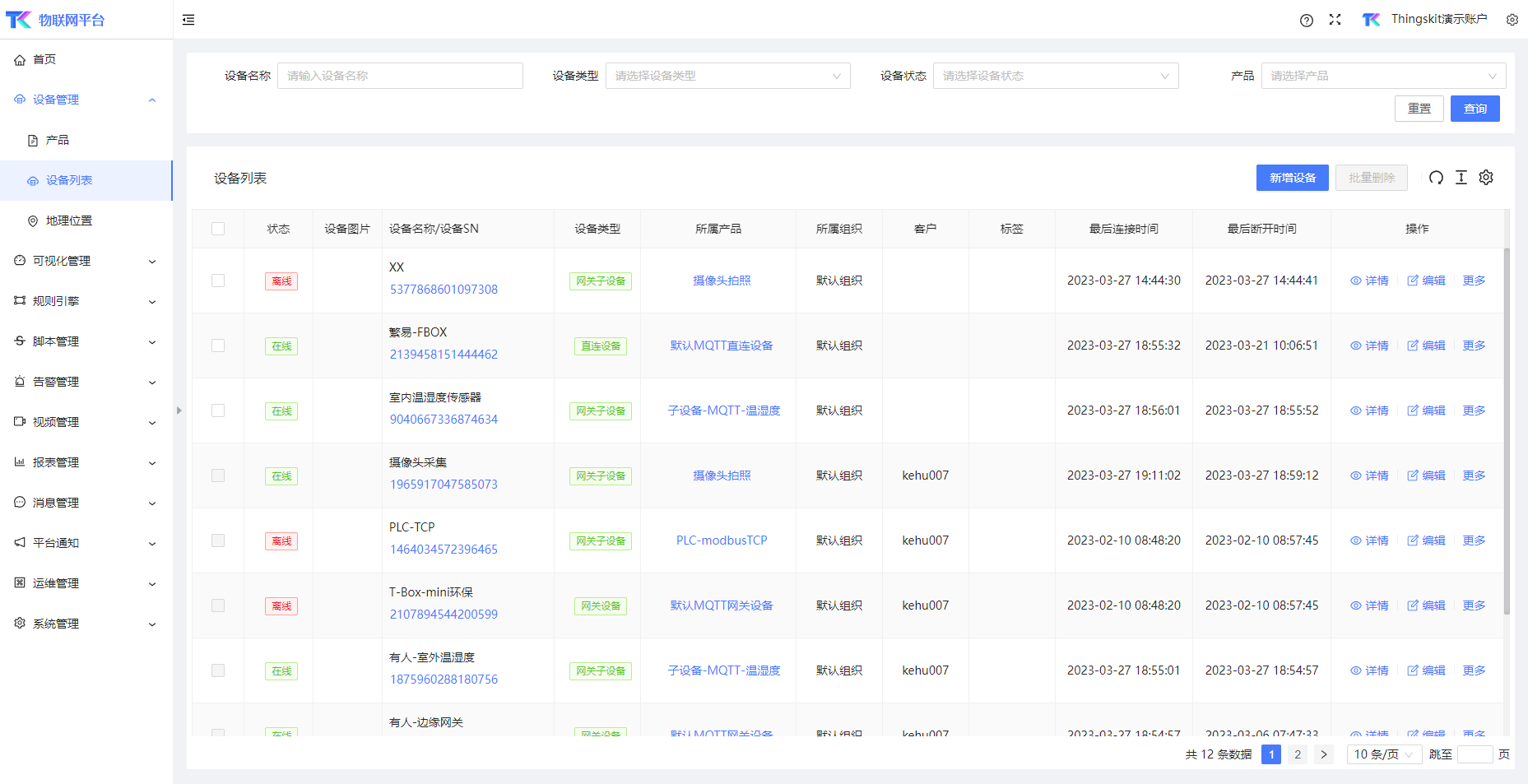The width and height of the screenshot is (1528, 784).
Task: Open the PLC-modbusTCP product link
Action: tap(722, 540)
